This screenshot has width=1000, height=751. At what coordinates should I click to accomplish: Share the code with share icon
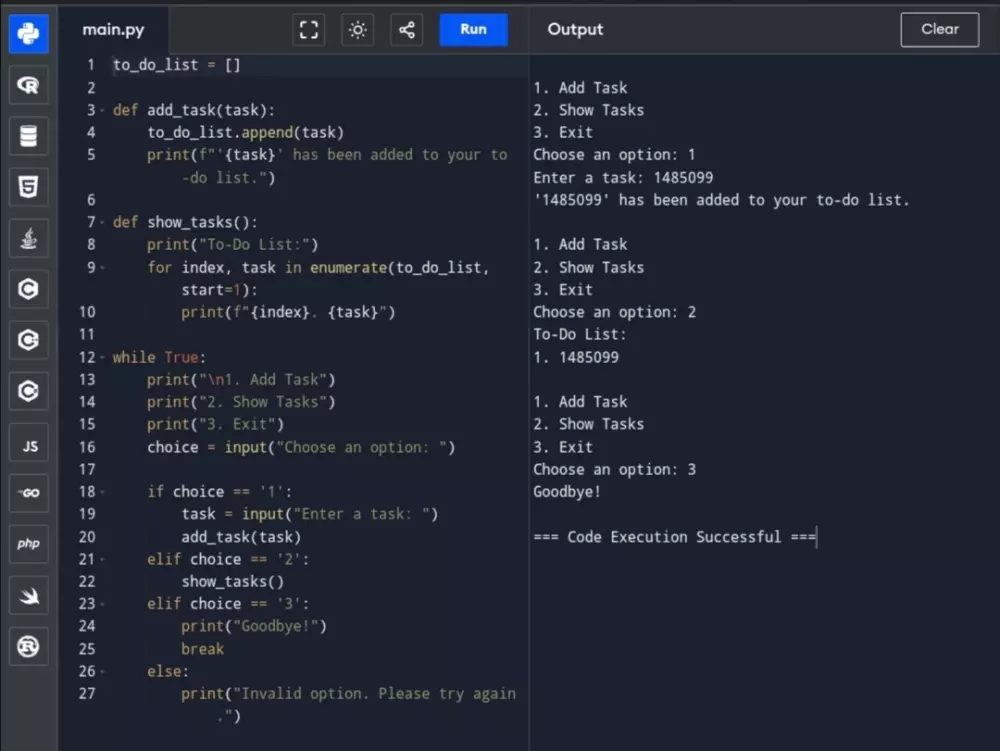(407, 29)
